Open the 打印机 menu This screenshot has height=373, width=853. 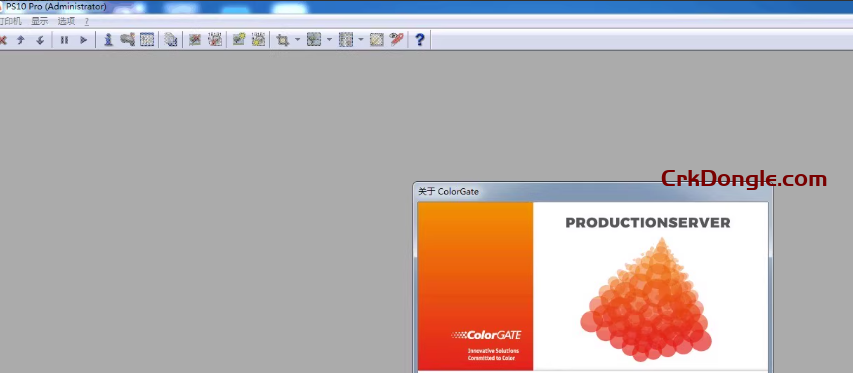pyautogui.click(x=11, y=21)
